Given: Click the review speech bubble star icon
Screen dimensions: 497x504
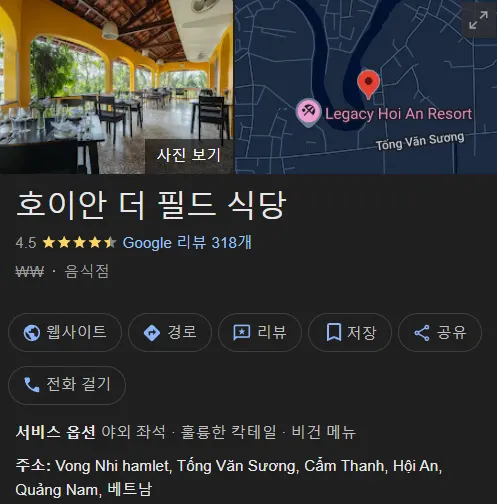Looking at the screenshot, I should [242, 333].
